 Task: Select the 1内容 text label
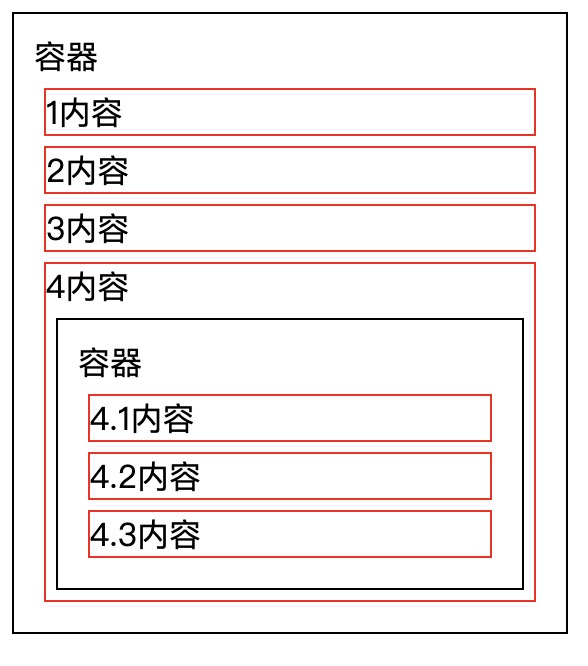pos(84,113)
